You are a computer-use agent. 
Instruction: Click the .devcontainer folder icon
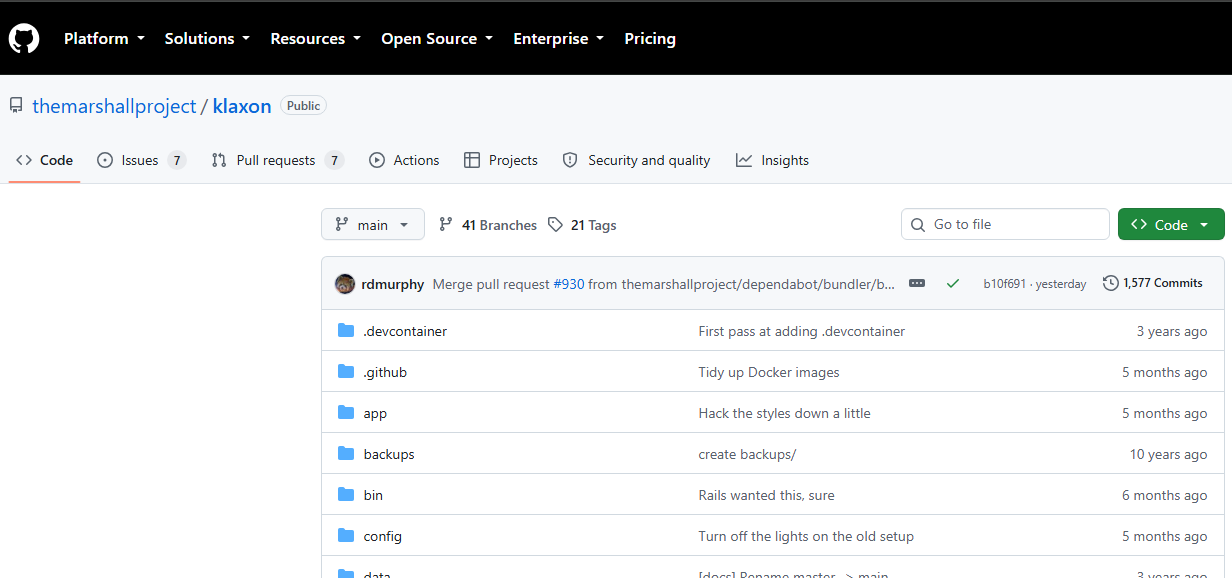346,331
